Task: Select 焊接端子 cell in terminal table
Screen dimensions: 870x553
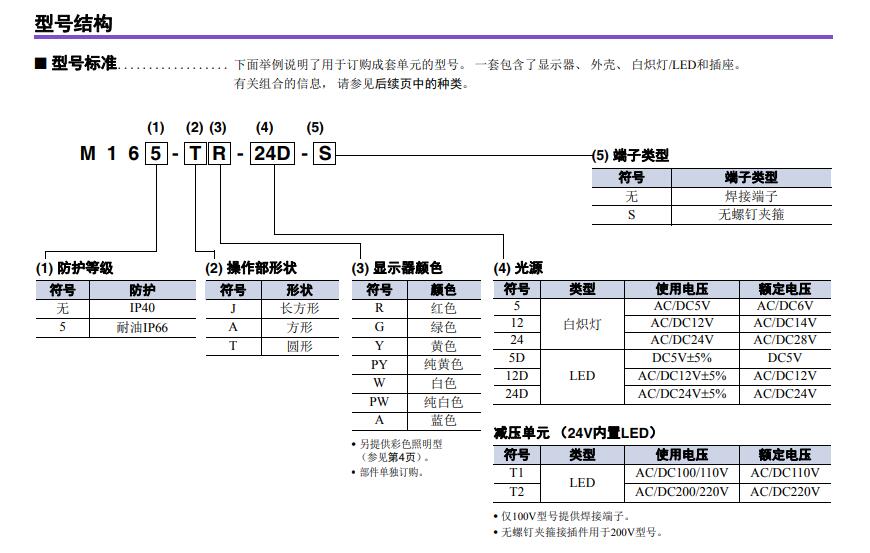Action: [751, 196]
